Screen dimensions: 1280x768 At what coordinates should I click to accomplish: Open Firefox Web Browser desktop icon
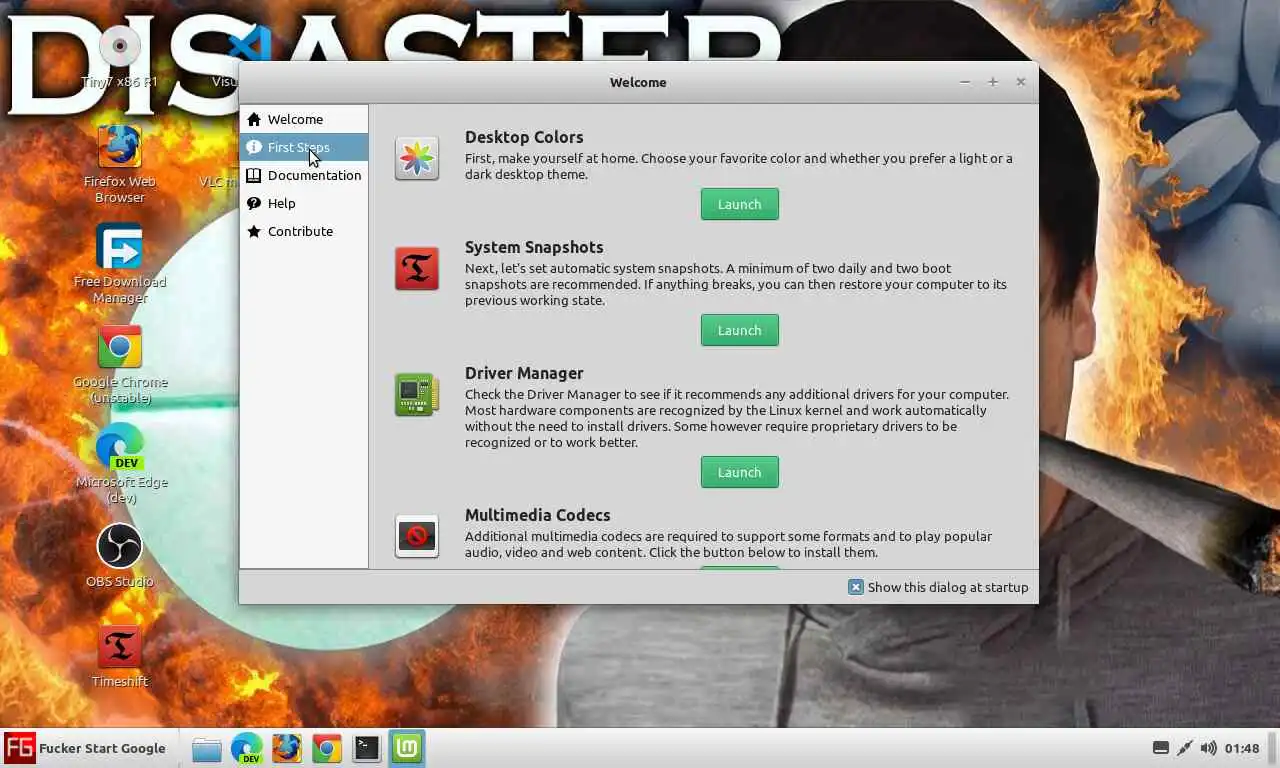click(x=120, y=163)
